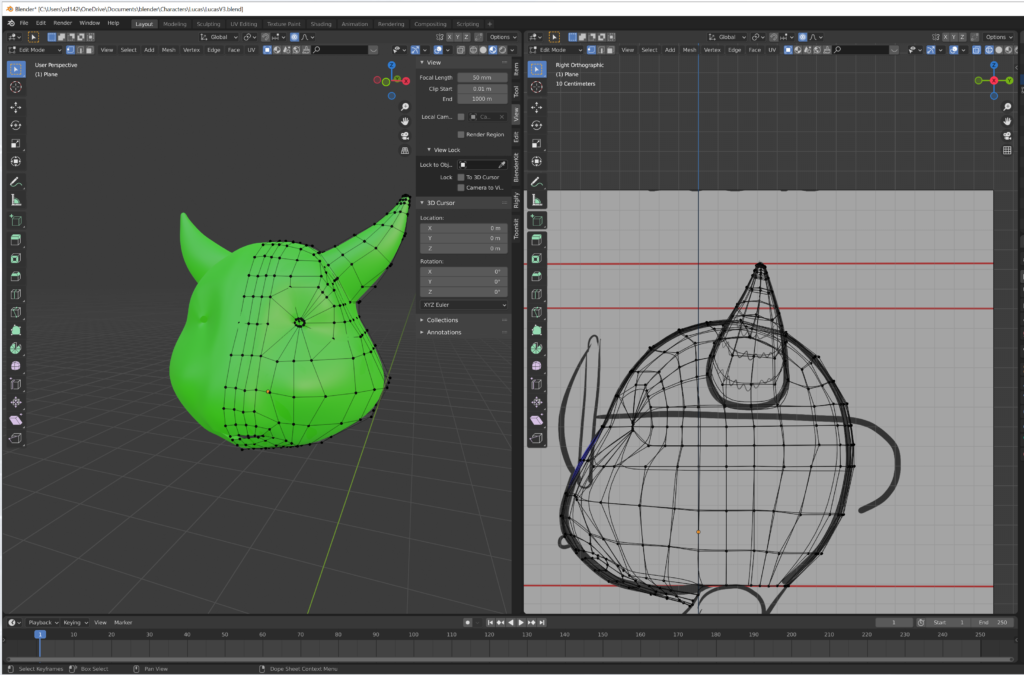Activate the Move tool in left viewport
Image resolution: width=1024 pixels, height=675 pixels.
(x=16, y=106)
